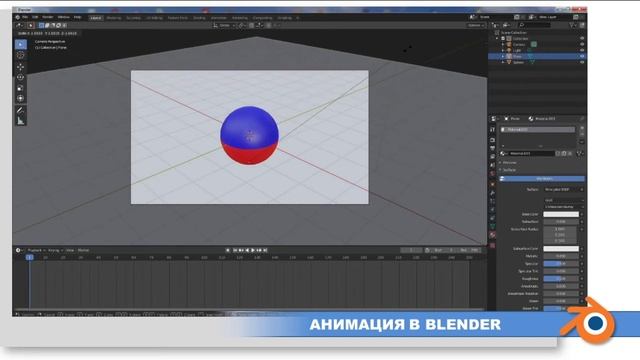Open the Global transform orientation dropdown
640x360 pixels.
pos(223,25)
